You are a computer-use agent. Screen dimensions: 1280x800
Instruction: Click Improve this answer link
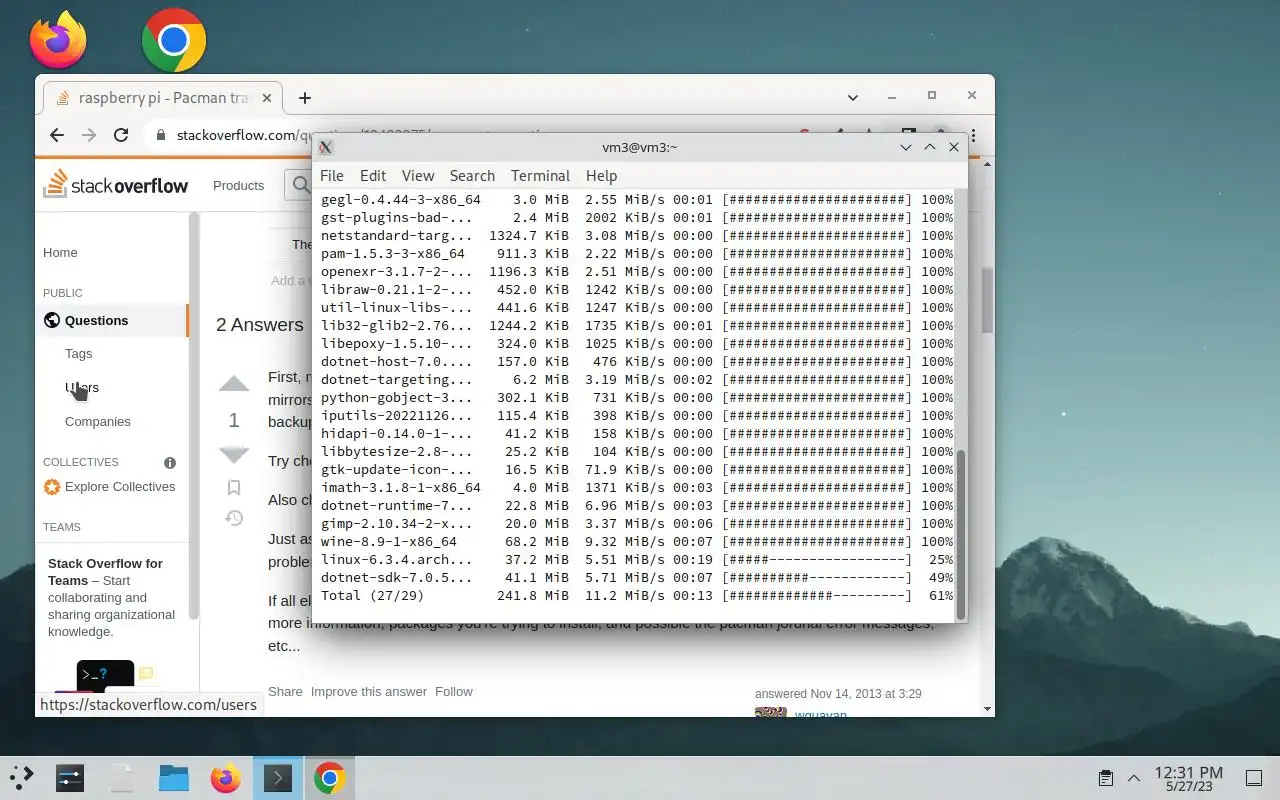pyautogui.click(x=369, y=692)
